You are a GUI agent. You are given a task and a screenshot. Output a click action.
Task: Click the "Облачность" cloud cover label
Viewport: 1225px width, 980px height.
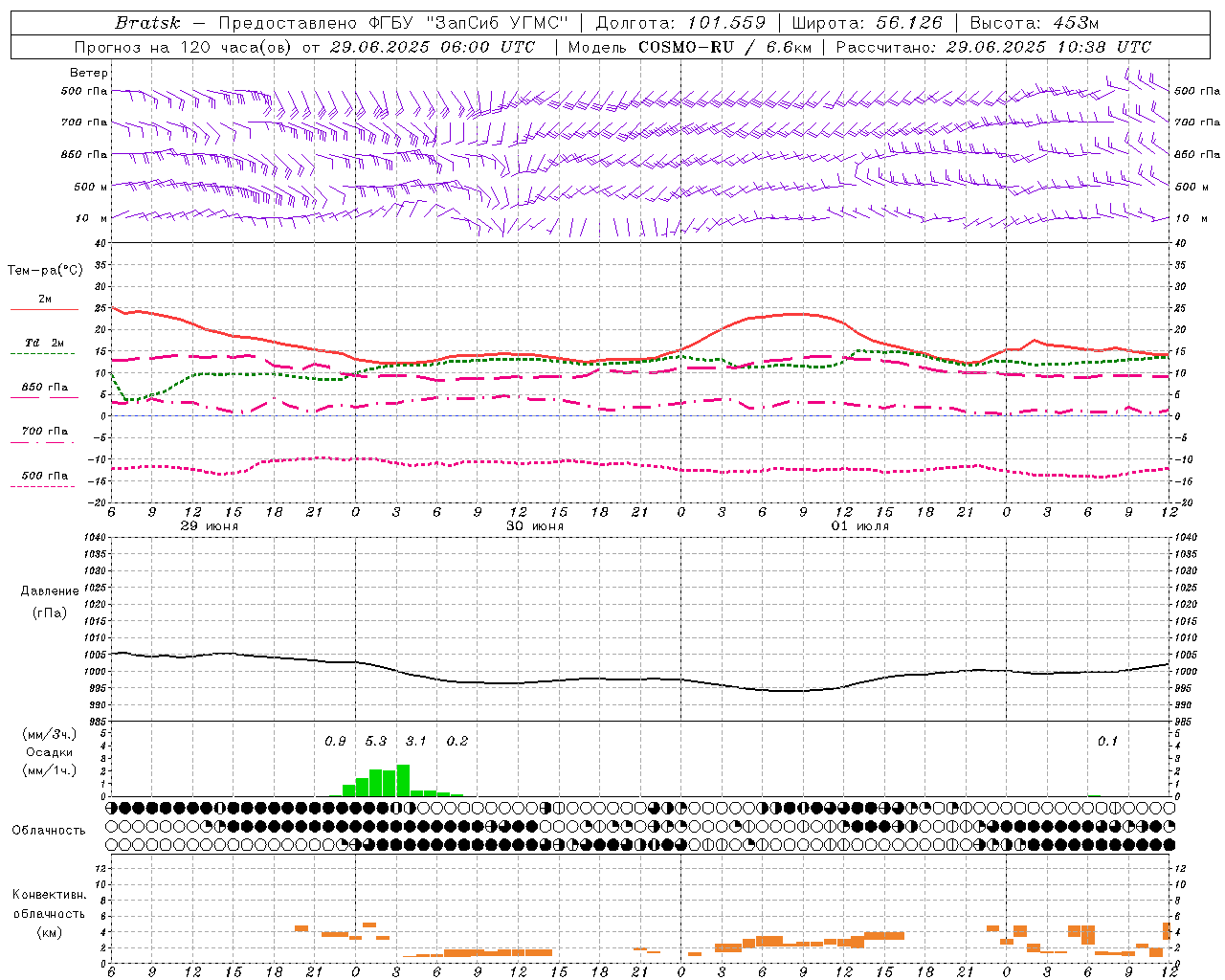coord(49,831)
